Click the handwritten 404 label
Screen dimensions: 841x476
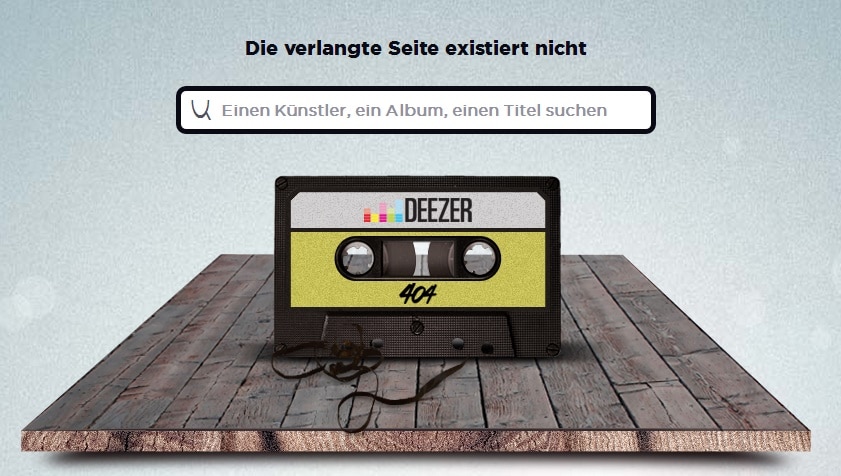(418, 293)
